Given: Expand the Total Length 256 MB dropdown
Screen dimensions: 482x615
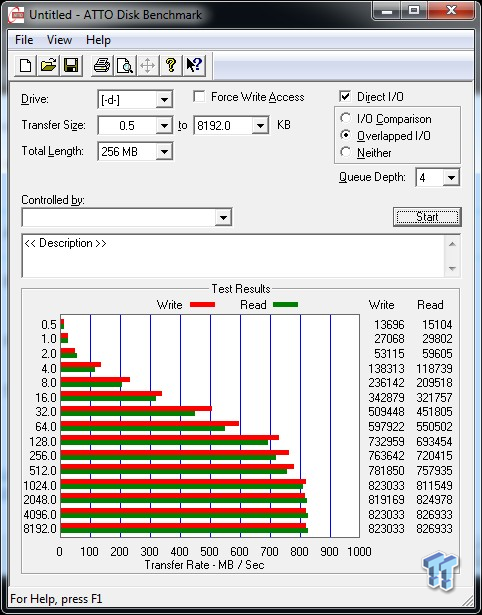Looking at the screenshot, I should [x=164, y=151].
